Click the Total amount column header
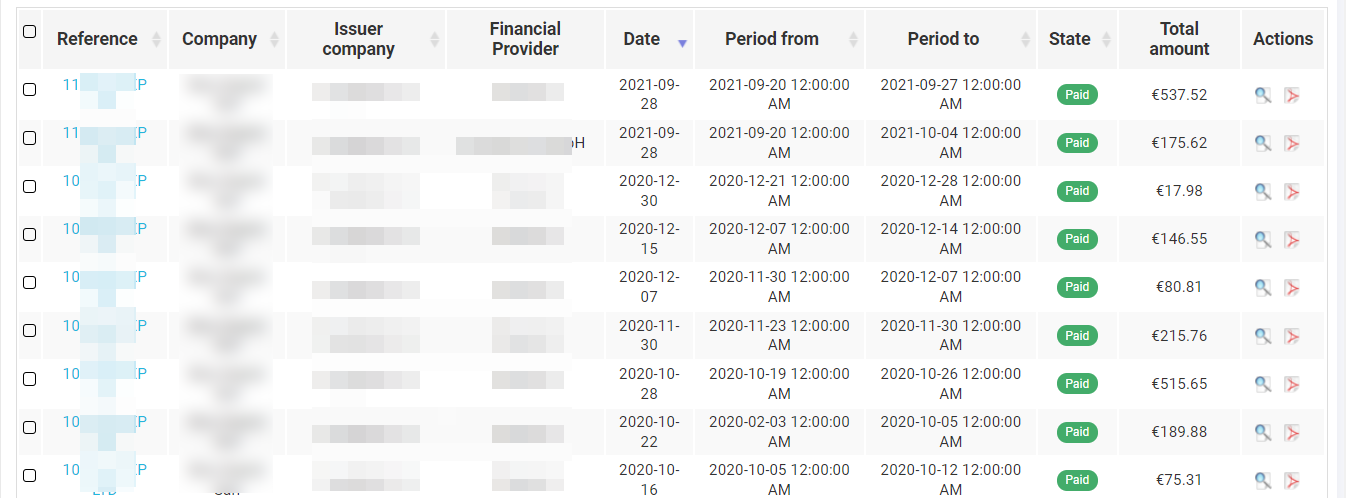Image resolution: width=1346 pixels, height=498 pixels. tap(1179, 39)
